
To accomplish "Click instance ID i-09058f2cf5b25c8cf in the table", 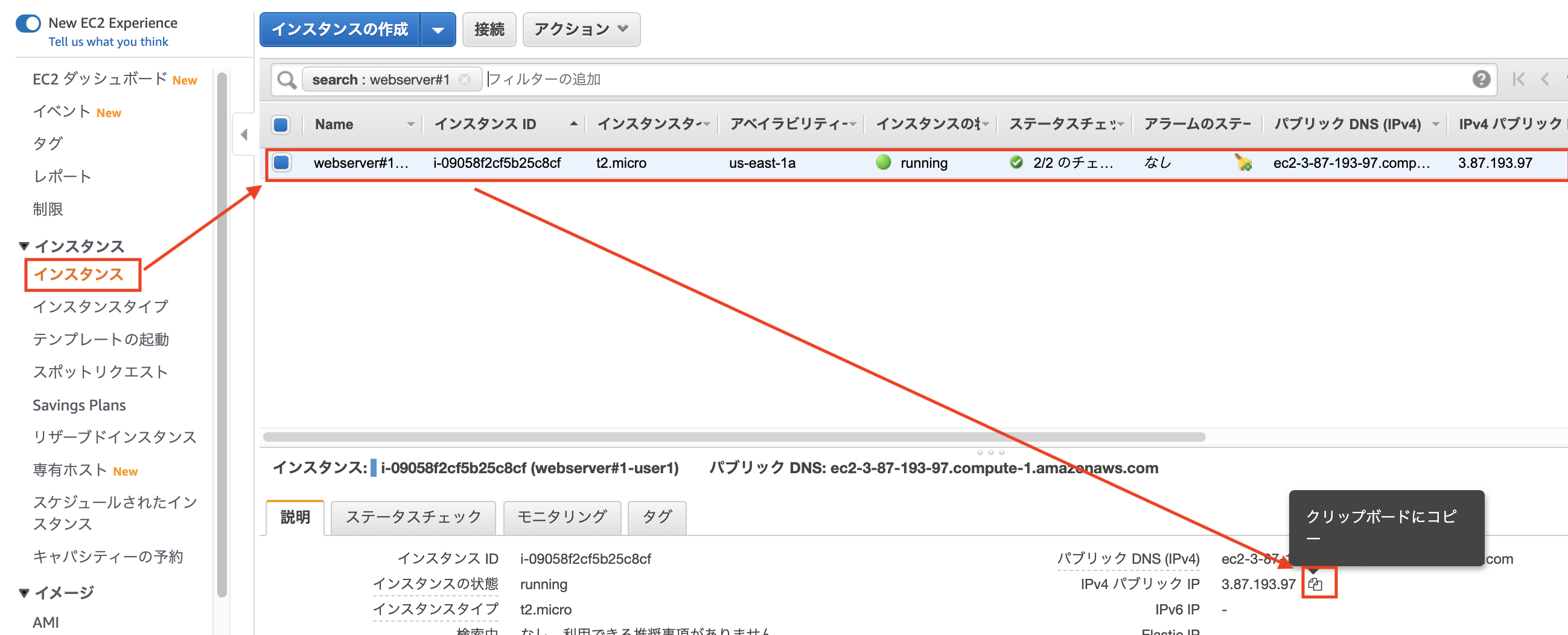I will [497, 163].
